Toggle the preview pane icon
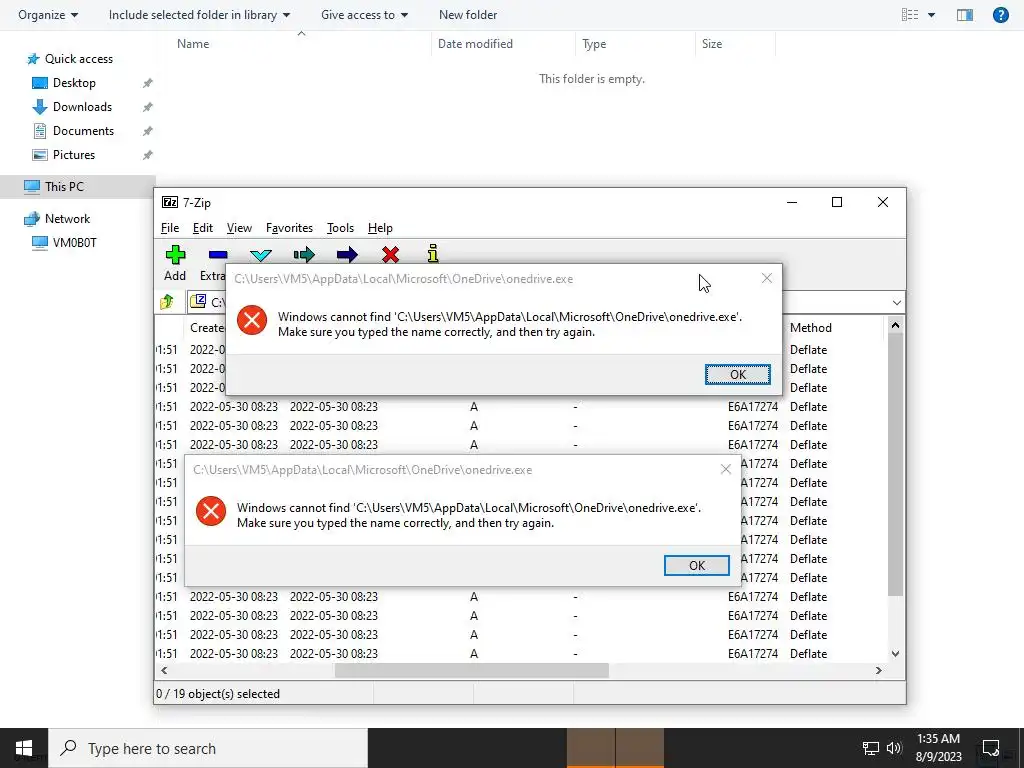 (965, 14)
